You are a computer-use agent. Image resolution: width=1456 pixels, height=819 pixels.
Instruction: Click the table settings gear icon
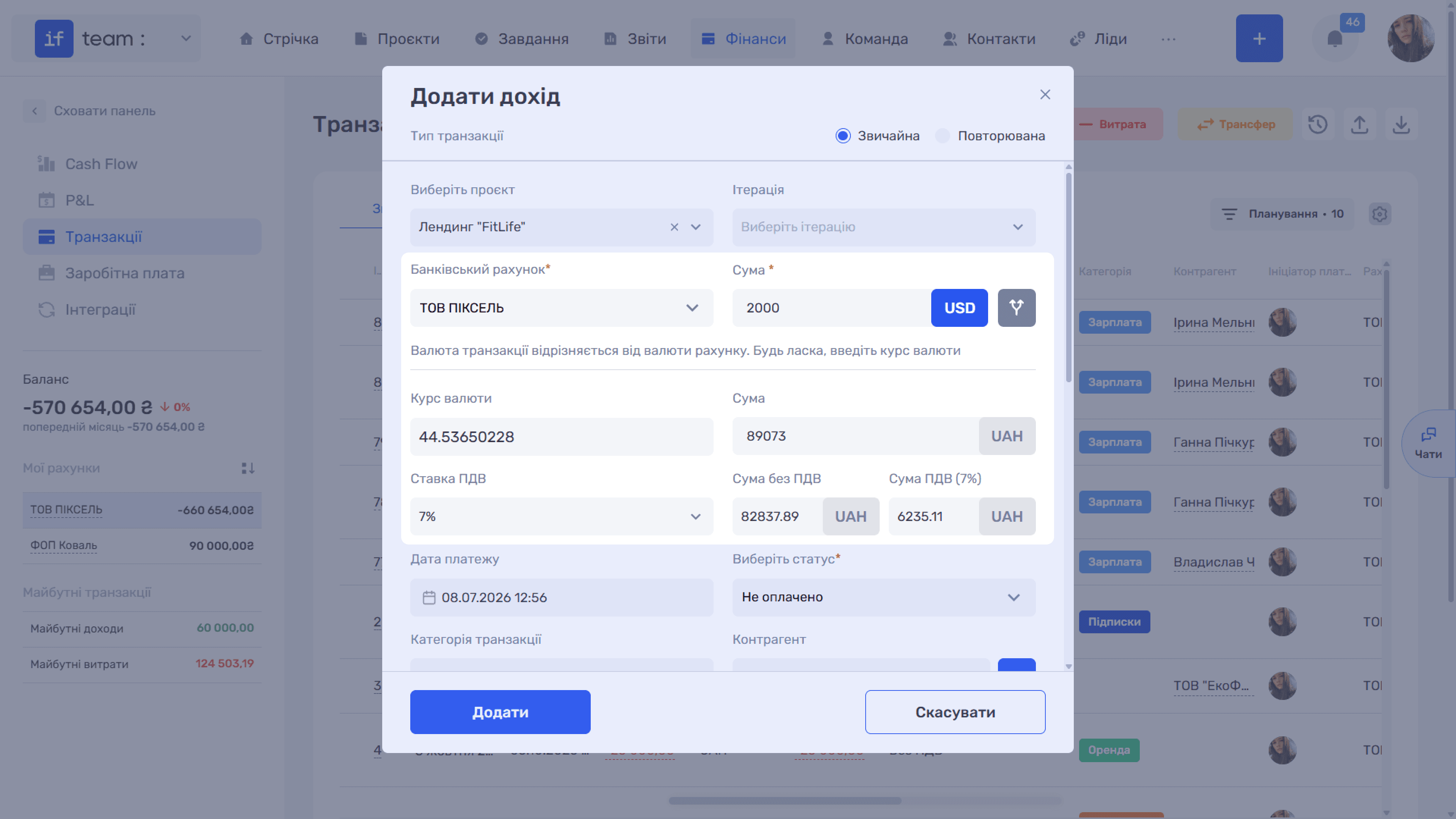[x=1380, y=214]
